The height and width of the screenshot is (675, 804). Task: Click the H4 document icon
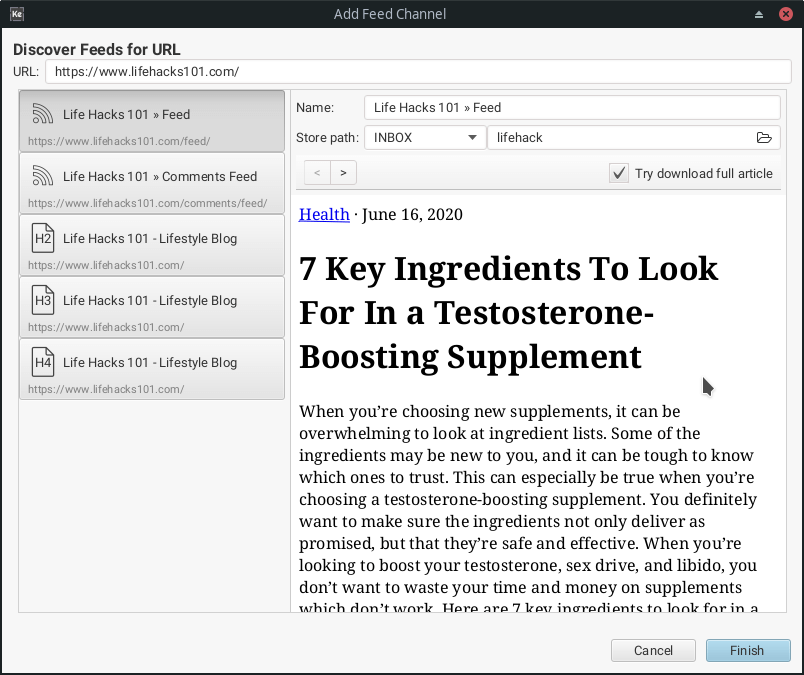click(x=42, y=362)
